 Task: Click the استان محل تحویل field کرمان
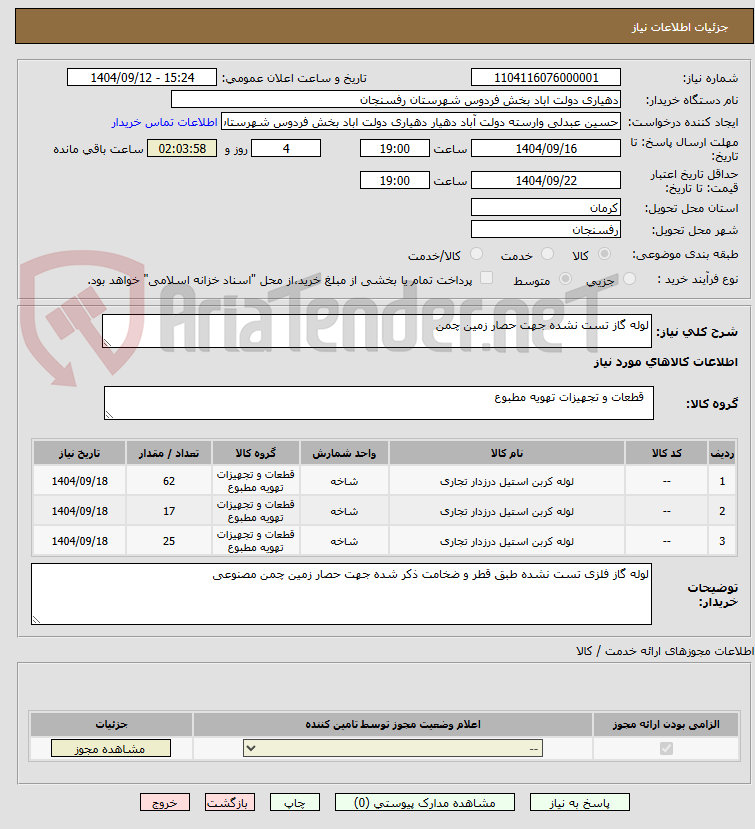click(x=546, y=207)
